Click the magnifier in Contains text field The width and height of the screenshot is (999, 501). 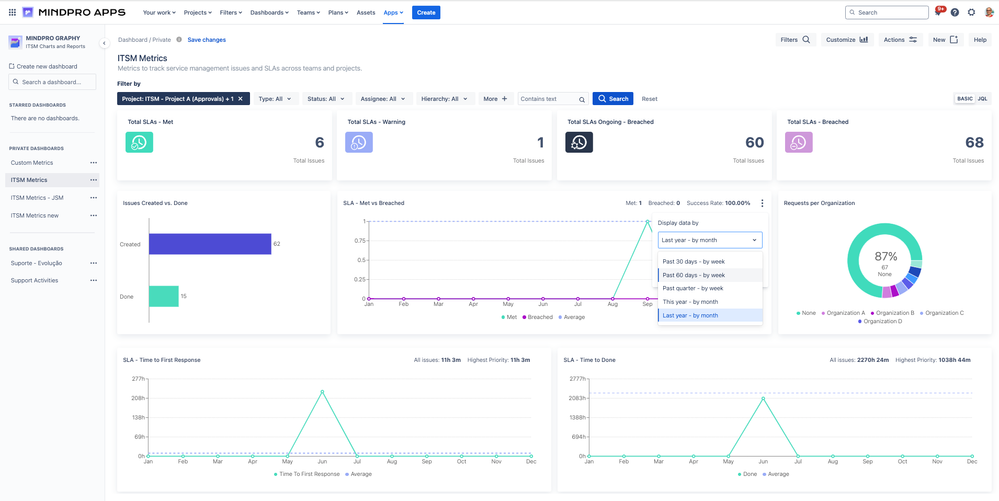point(581,99)
